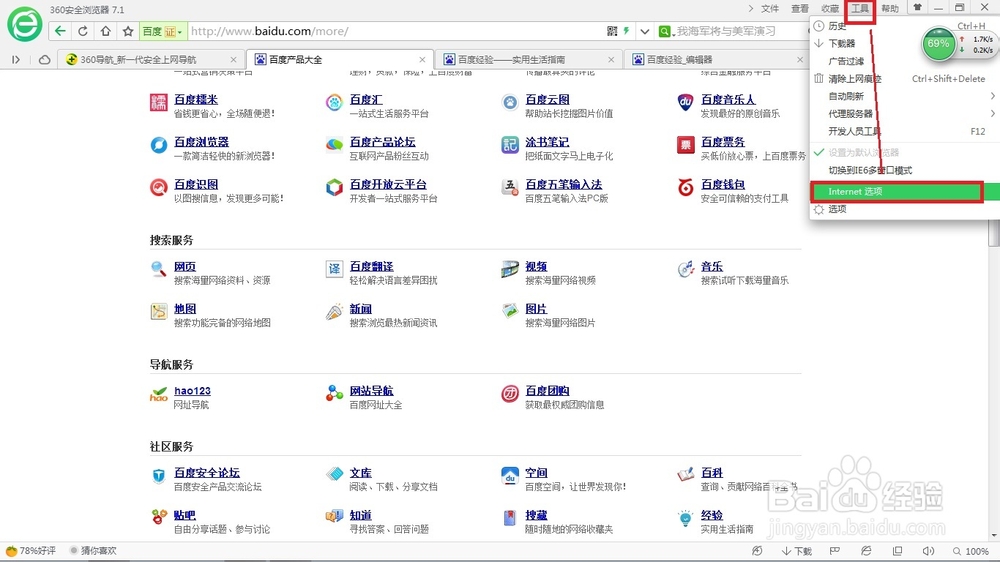Open the 文件 menu
Screen dimensions: 1000x562
coord(770,8)
